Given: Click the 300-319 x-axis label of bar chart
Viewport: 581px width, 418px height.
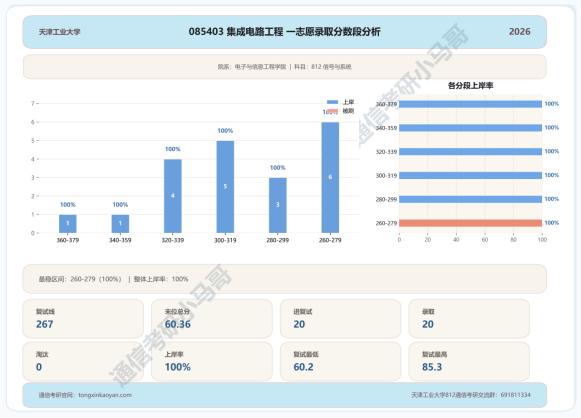Looking at the screenshot, I should click(225, 240).
